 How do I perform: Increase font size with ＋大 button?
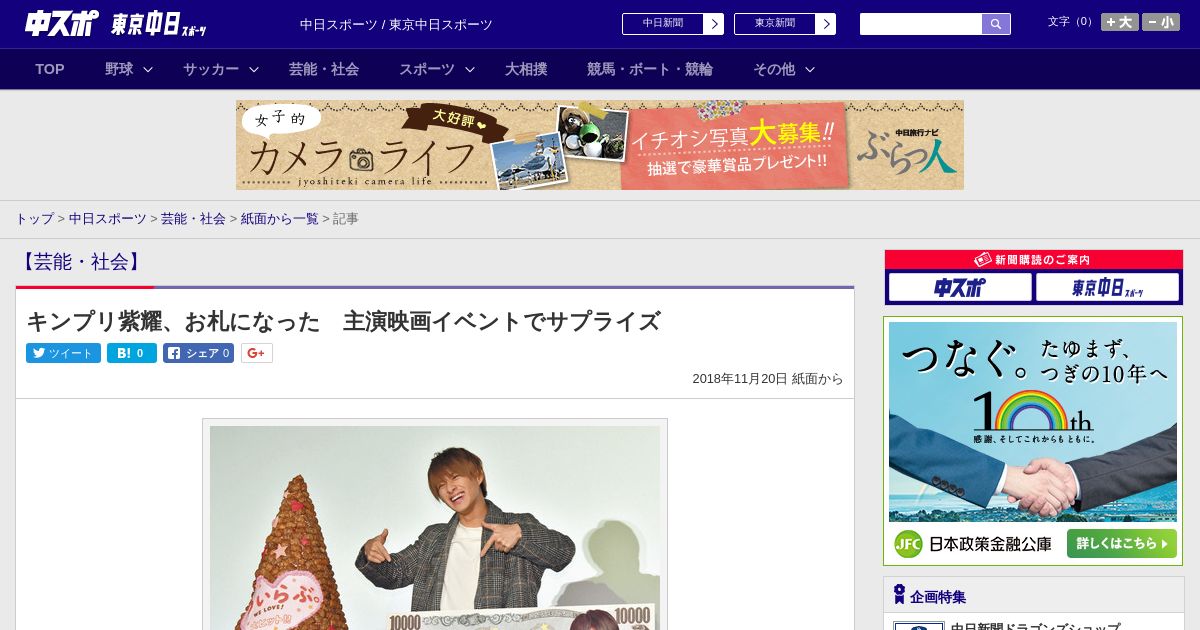[x=1120, y=22]
